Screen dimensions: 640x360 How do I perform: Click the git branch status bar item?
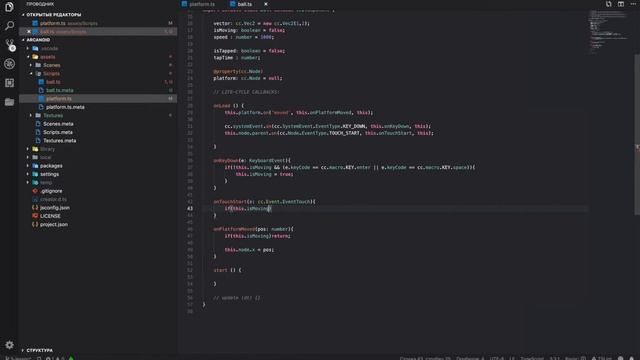click(18, 358)
